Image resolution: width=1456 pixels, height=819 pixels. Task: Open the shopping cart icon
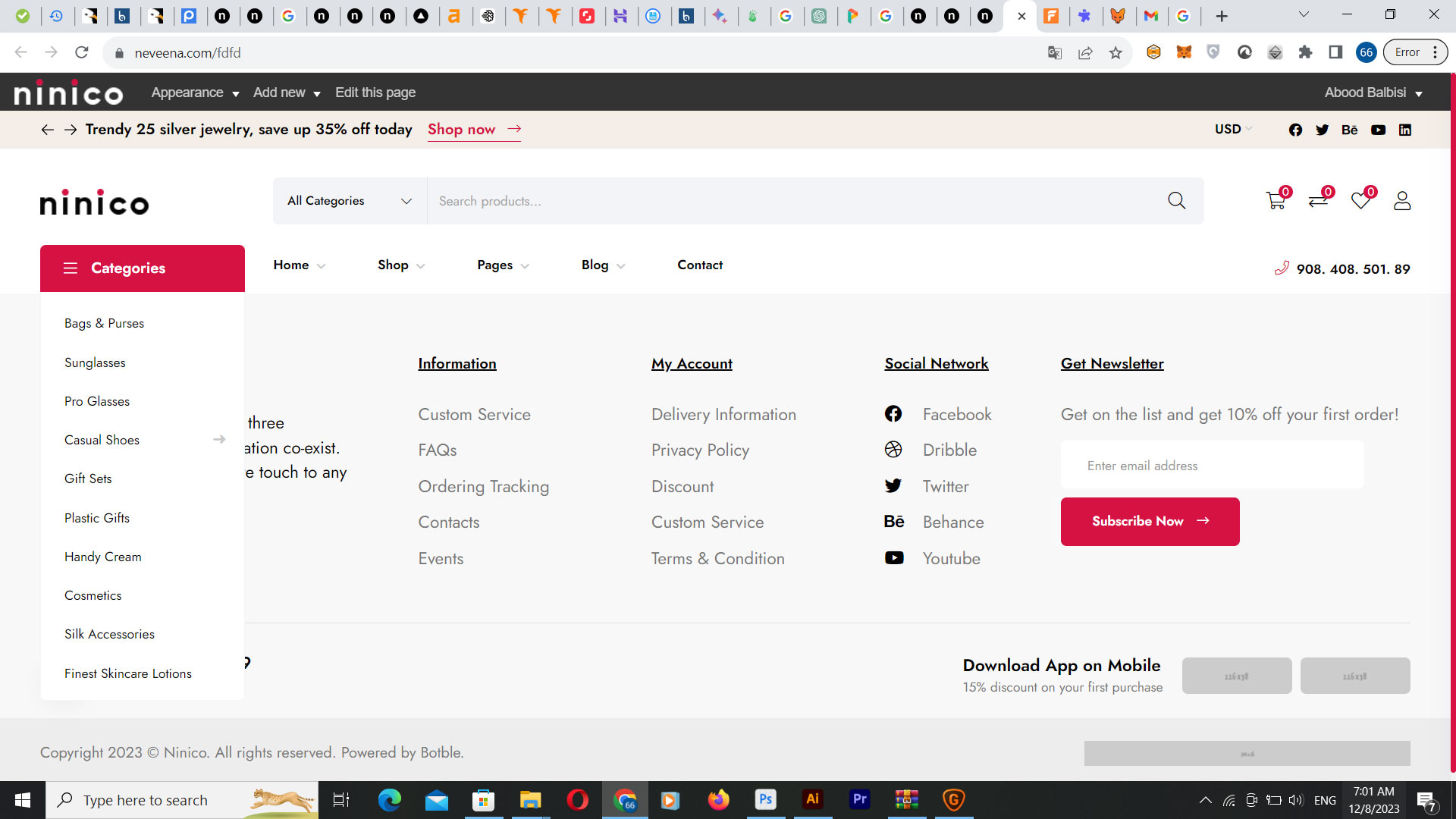[x=1276, y=201]
